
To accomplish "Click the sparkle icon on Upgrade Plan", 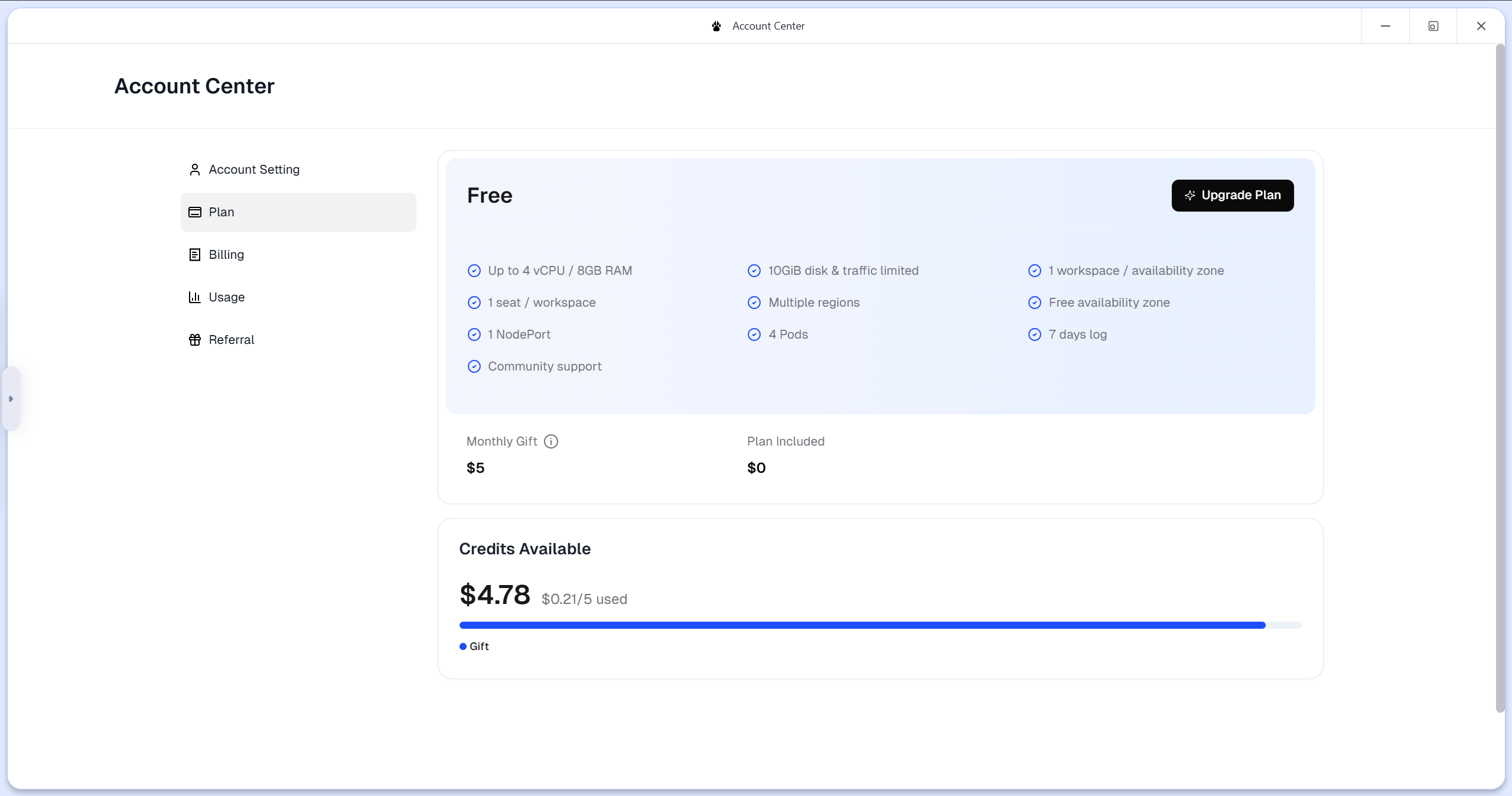I will pos(1190,196).
